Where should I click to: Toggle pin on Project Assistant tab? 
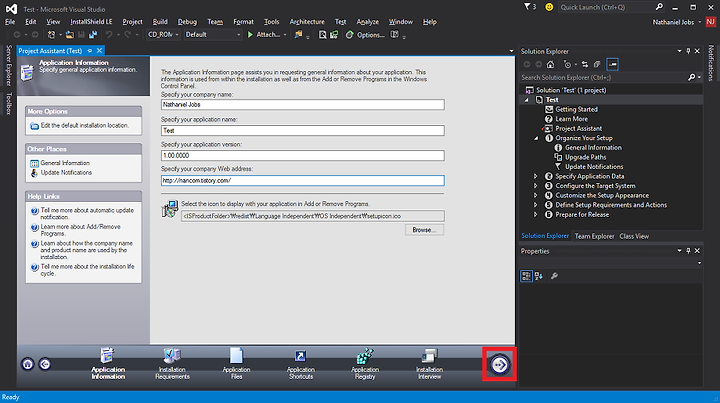(90, 50)
